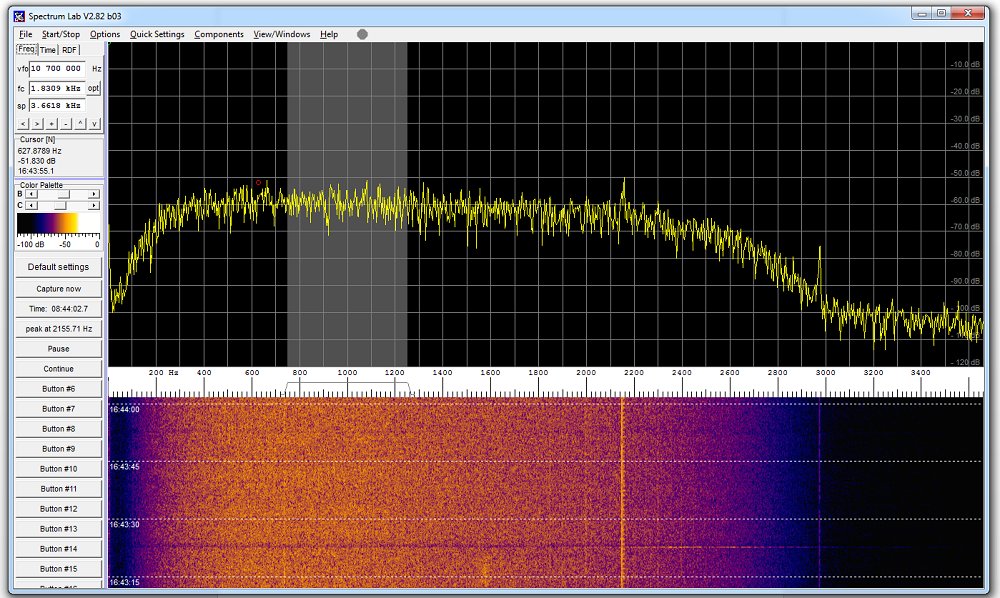Open the Start/Stop menu
Screen dimensions: 1000x598
pyautogui.click(x=61, y=34)
